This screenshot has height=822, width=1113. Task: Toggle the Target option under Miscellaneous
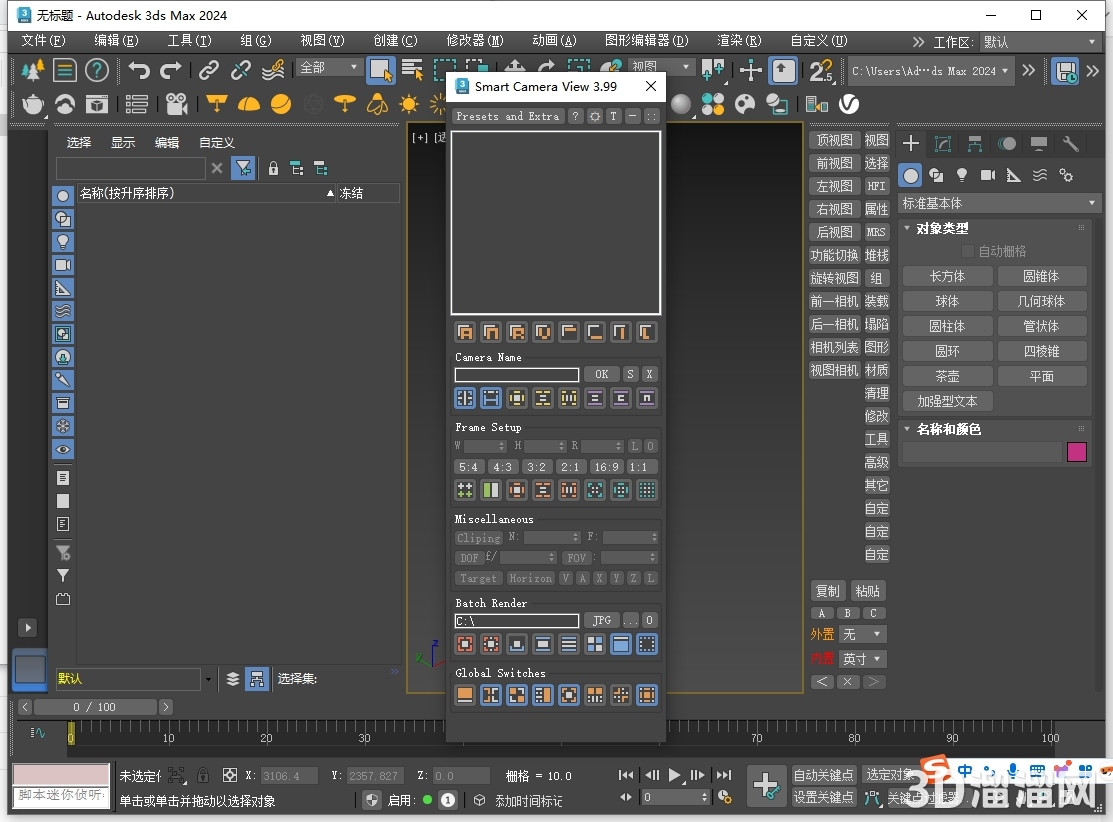pos(477,578)
